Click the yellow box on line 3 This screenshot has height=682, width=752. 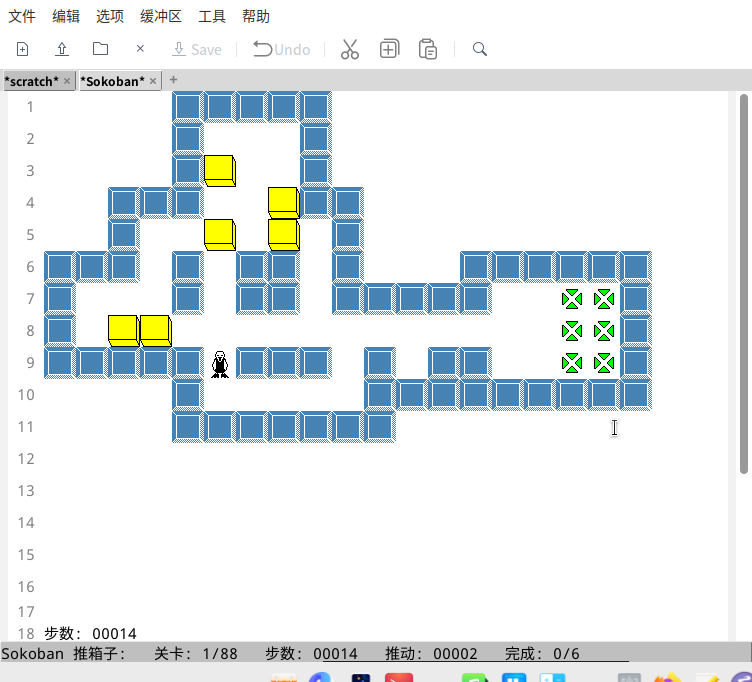(x=220, y=171)
